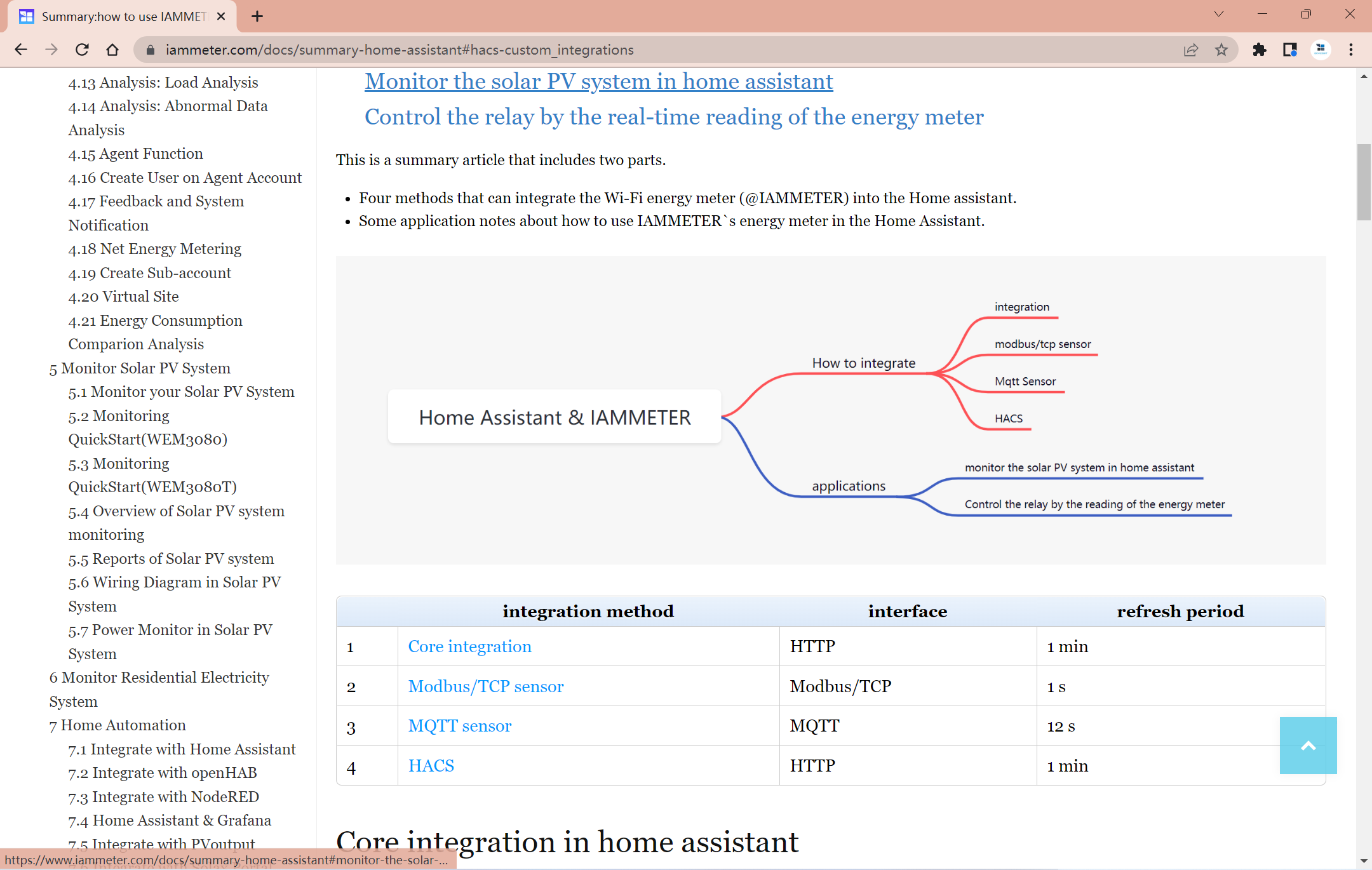Reload the page with refresh icon

(82, 50)
